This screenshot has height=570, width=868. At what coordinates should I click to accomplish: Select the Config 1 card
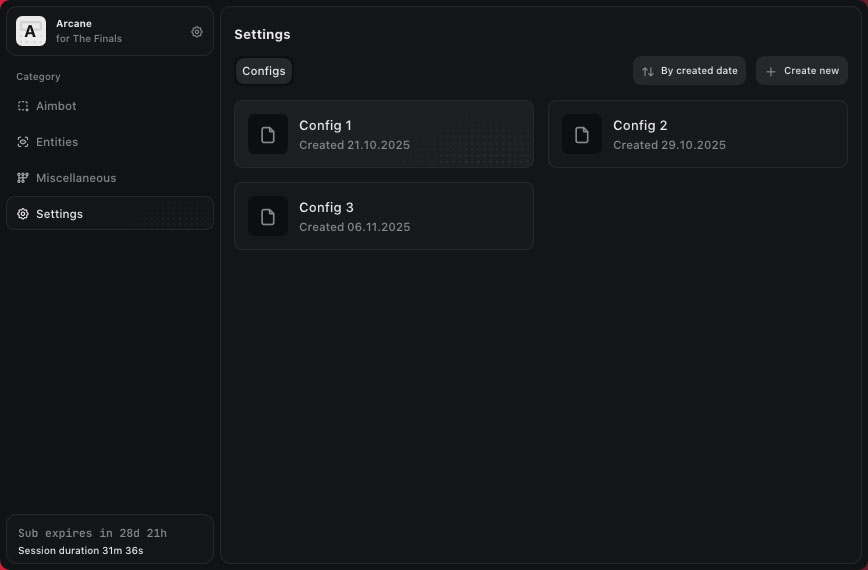point(384,134)
